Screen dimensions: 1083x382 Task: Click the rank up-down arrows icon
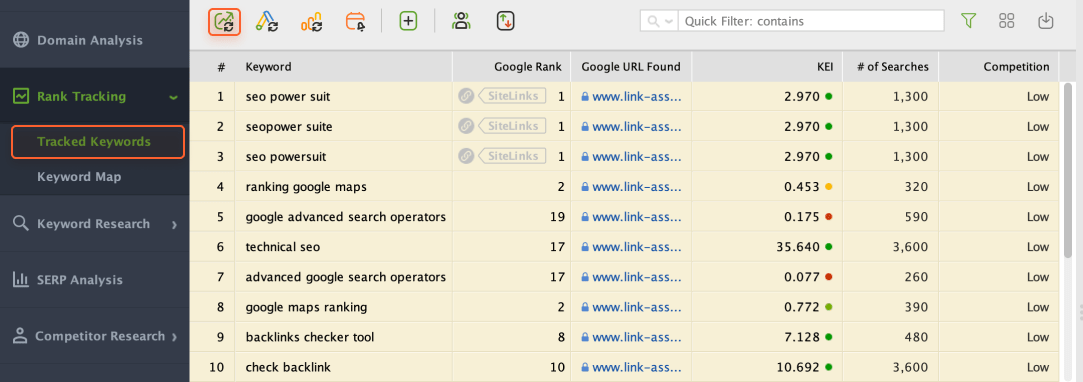[506, 21]
